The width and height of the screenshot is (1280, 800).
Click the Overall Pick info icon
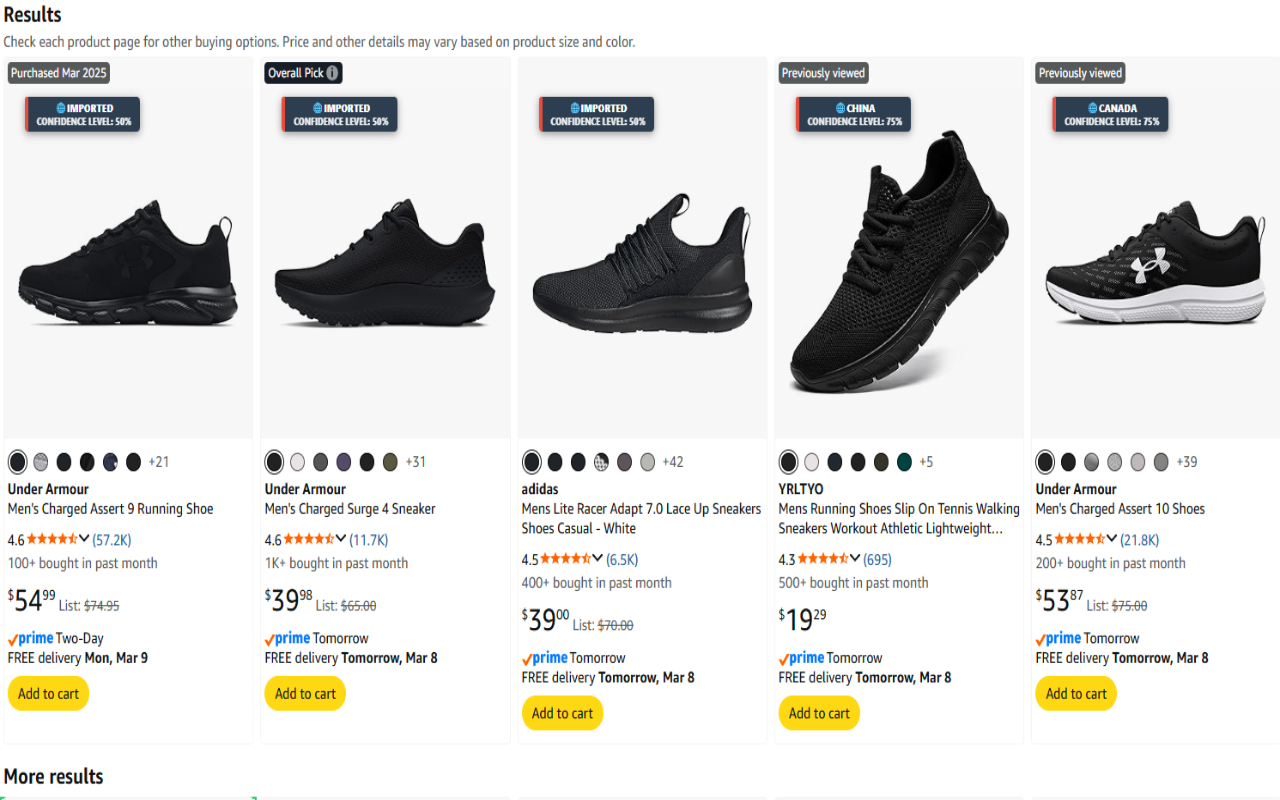click(x=333, y=73)
